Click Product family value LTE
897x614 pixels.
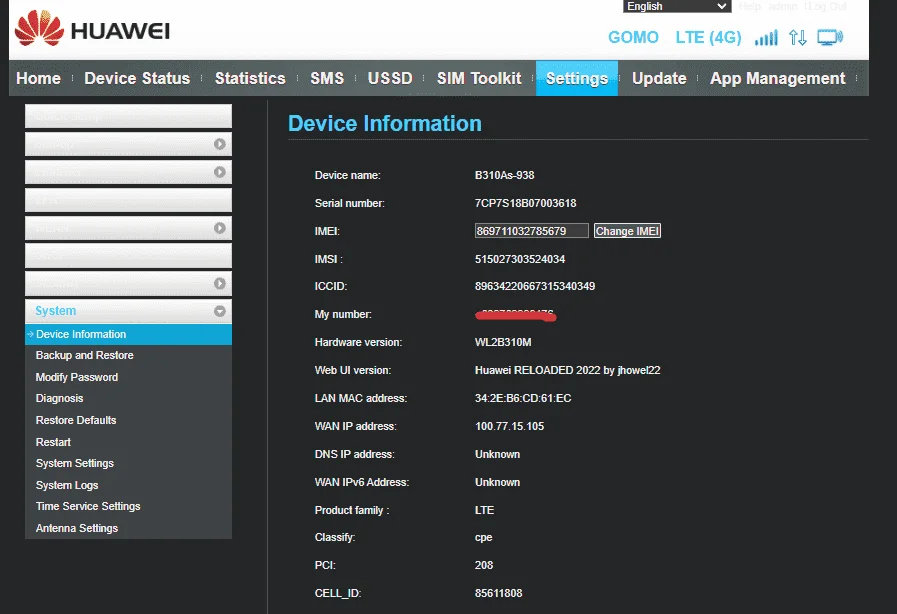click(485, 510)
